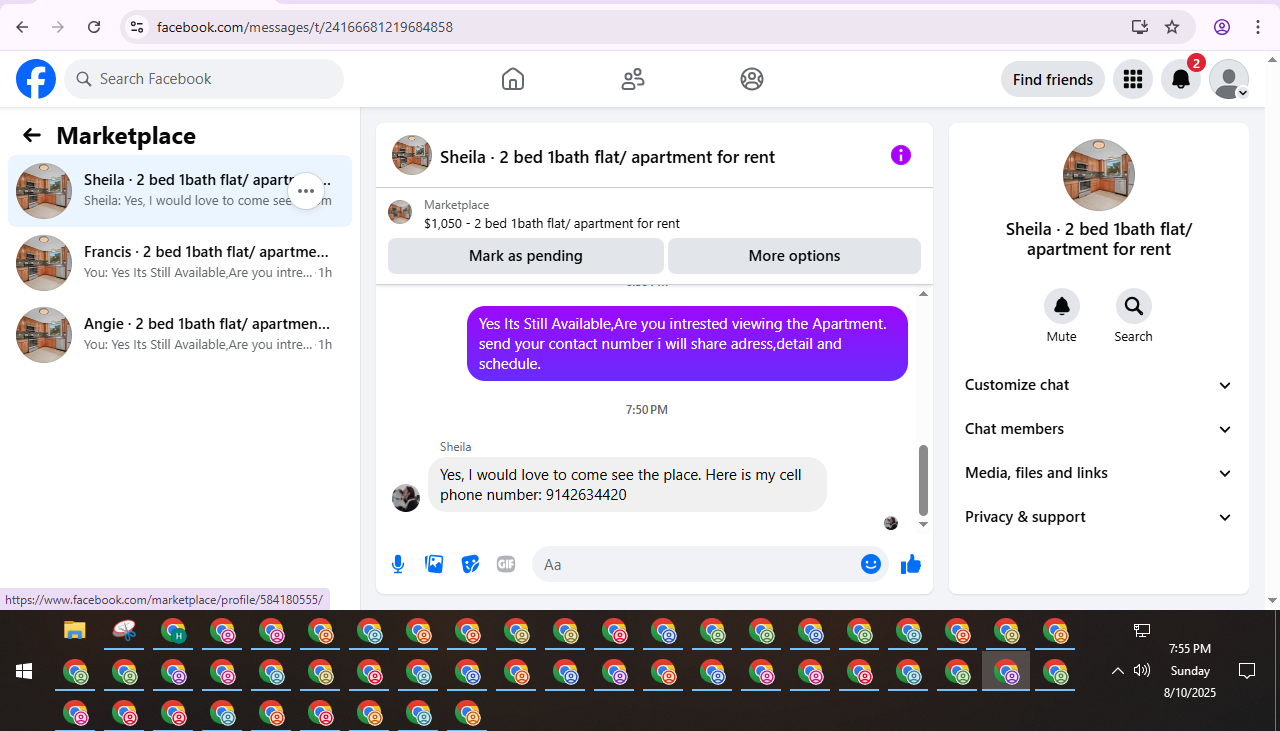
Task: Click the chat scroll up arrow
Action: pyautogui.click(x=923, y=293)
